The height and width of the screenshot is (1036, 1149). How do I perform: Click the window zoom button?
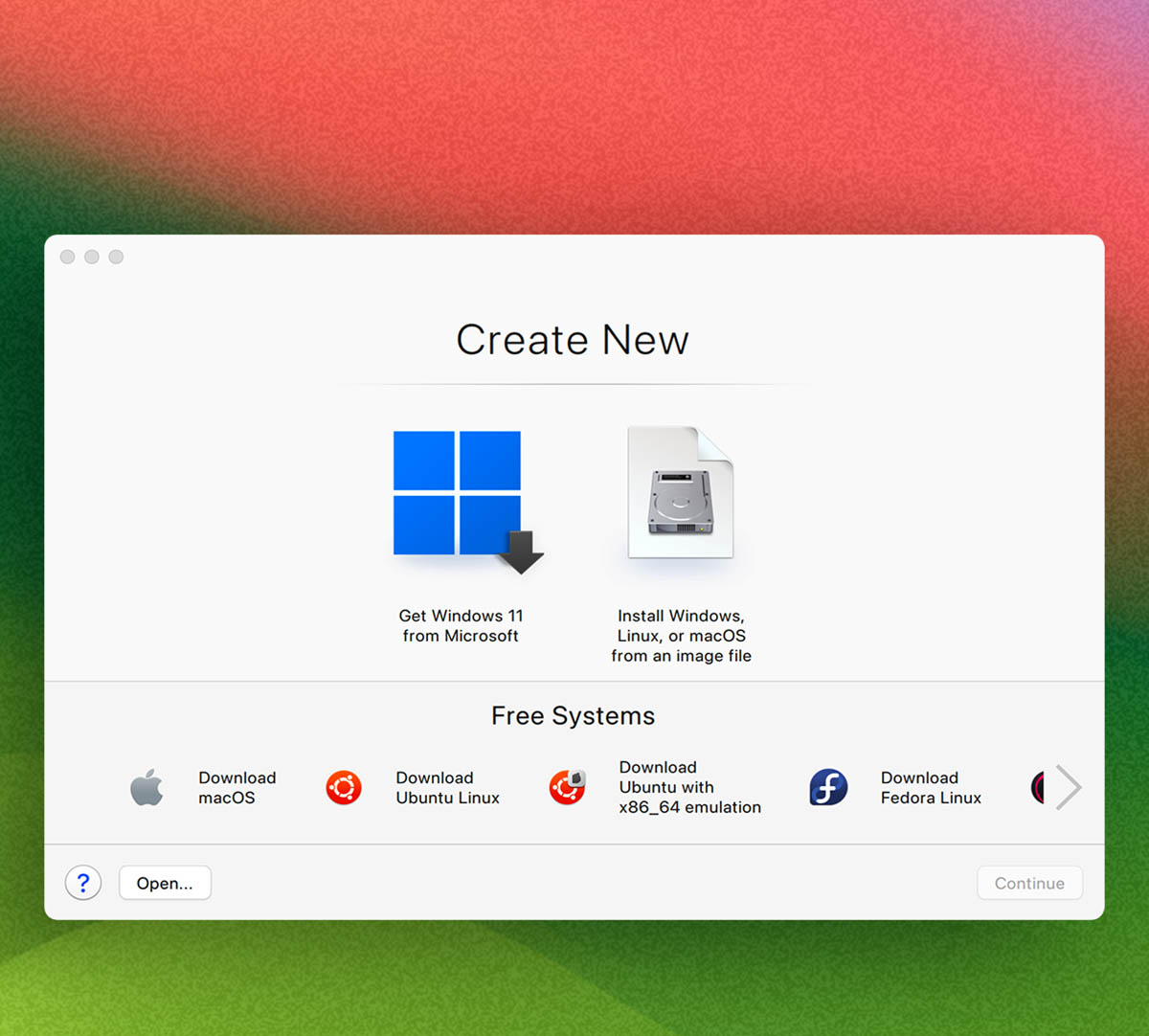click(116, 257)
